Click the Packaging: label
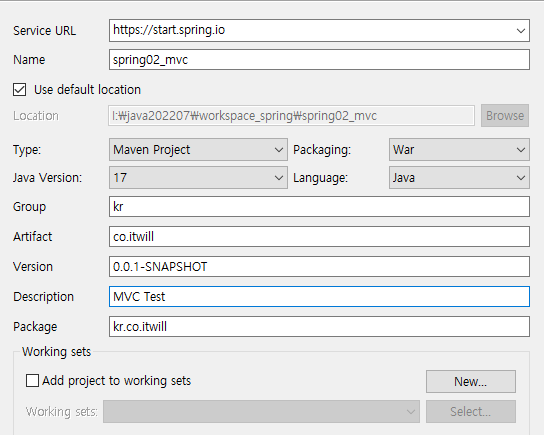 322,150
